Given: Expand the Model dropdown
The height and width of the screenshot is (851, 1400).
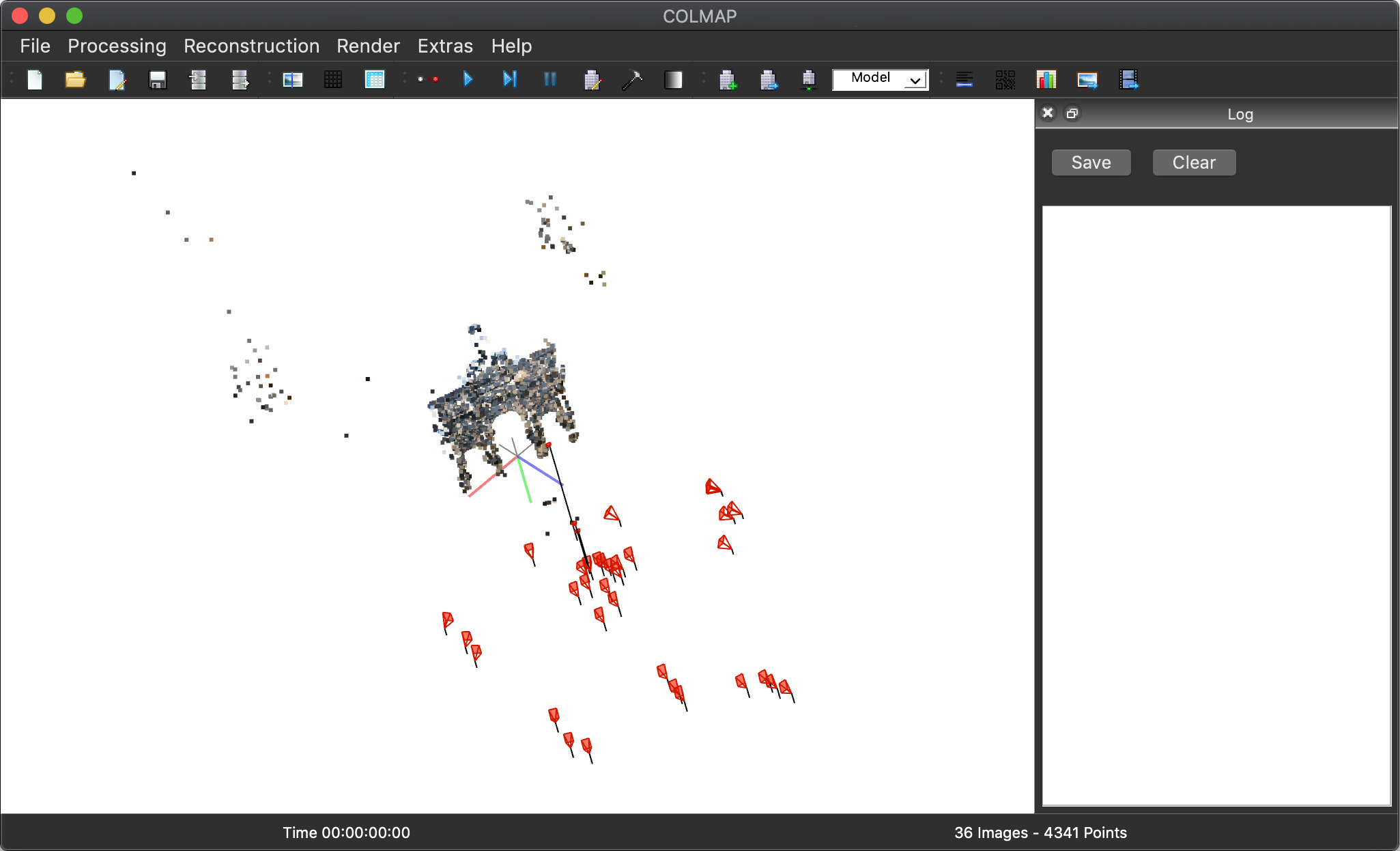Looking at the screenshot, I should (880, 79).
